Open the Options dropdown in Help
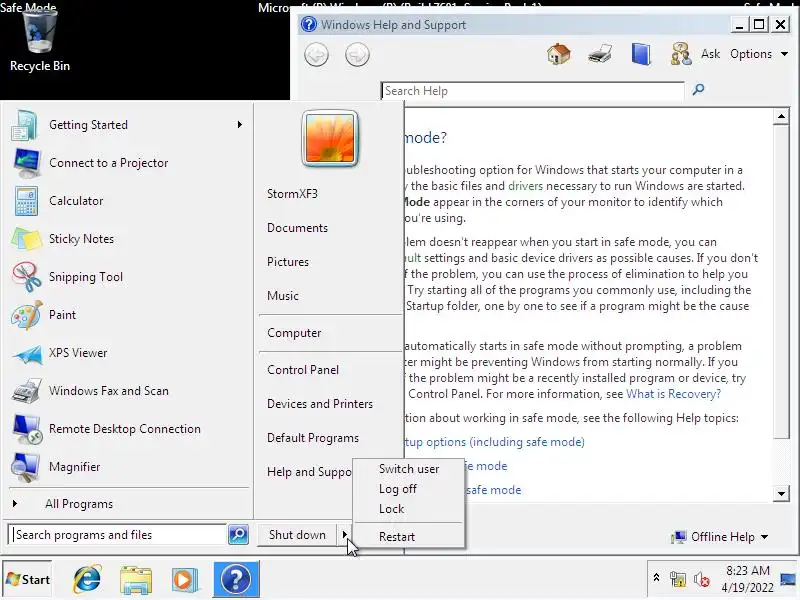Viewport: 800px width, 600px height. (759, 54)
